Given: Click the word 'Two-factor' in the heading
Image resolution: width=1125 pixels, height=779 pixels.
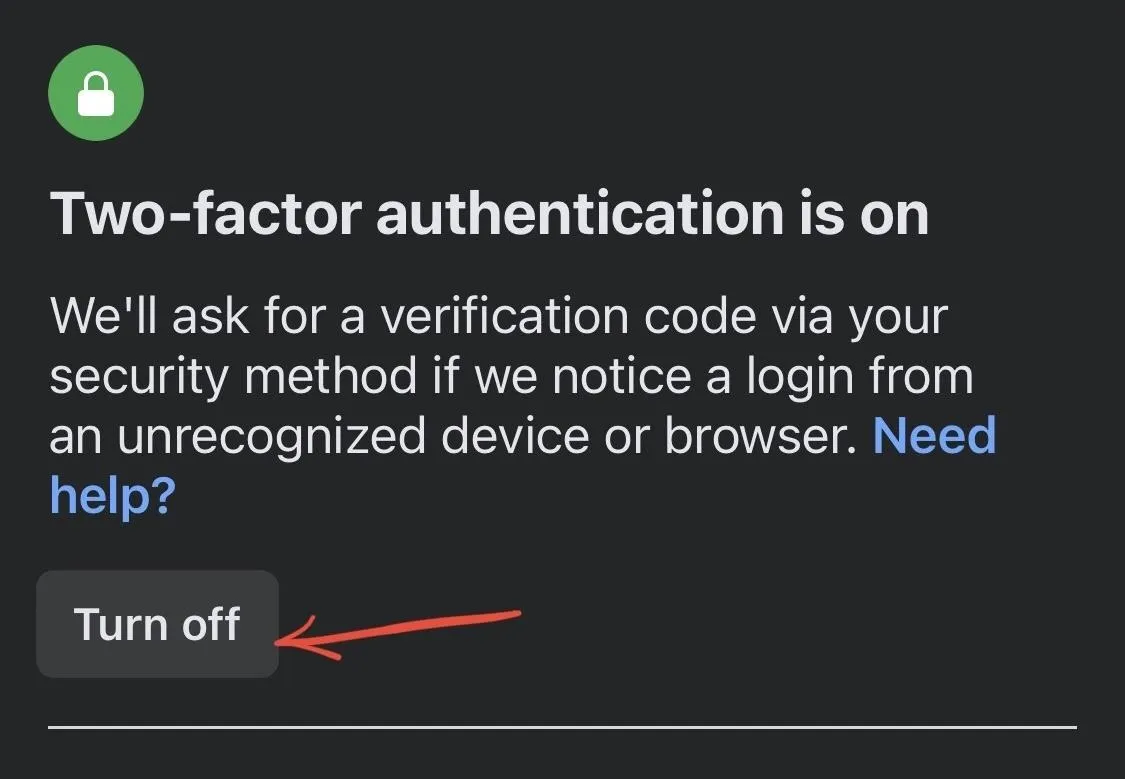Looking at the screenshot, I should [206, 214].
